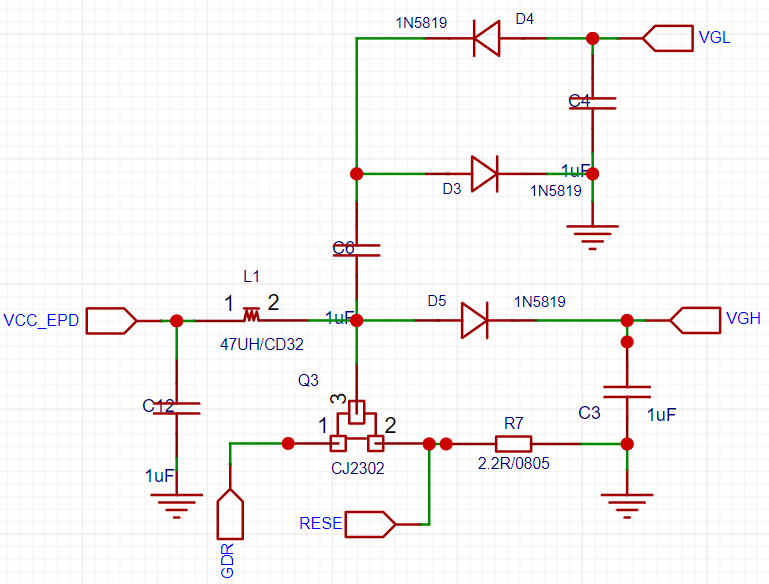Screen dimensions: 769x584
Task: Select the GDR net port
Action: tap(230, 514)
